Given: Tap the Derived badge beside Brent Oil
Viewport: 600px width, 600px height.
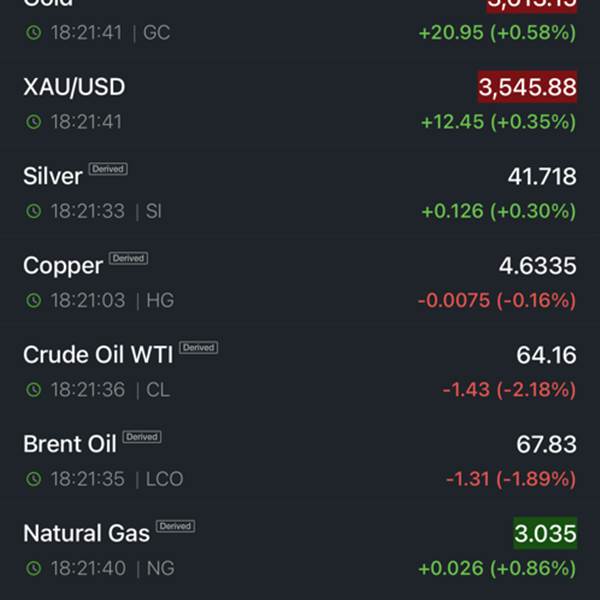Looking at the screenshot, I should pyautogui.click(x=142, y=437).
